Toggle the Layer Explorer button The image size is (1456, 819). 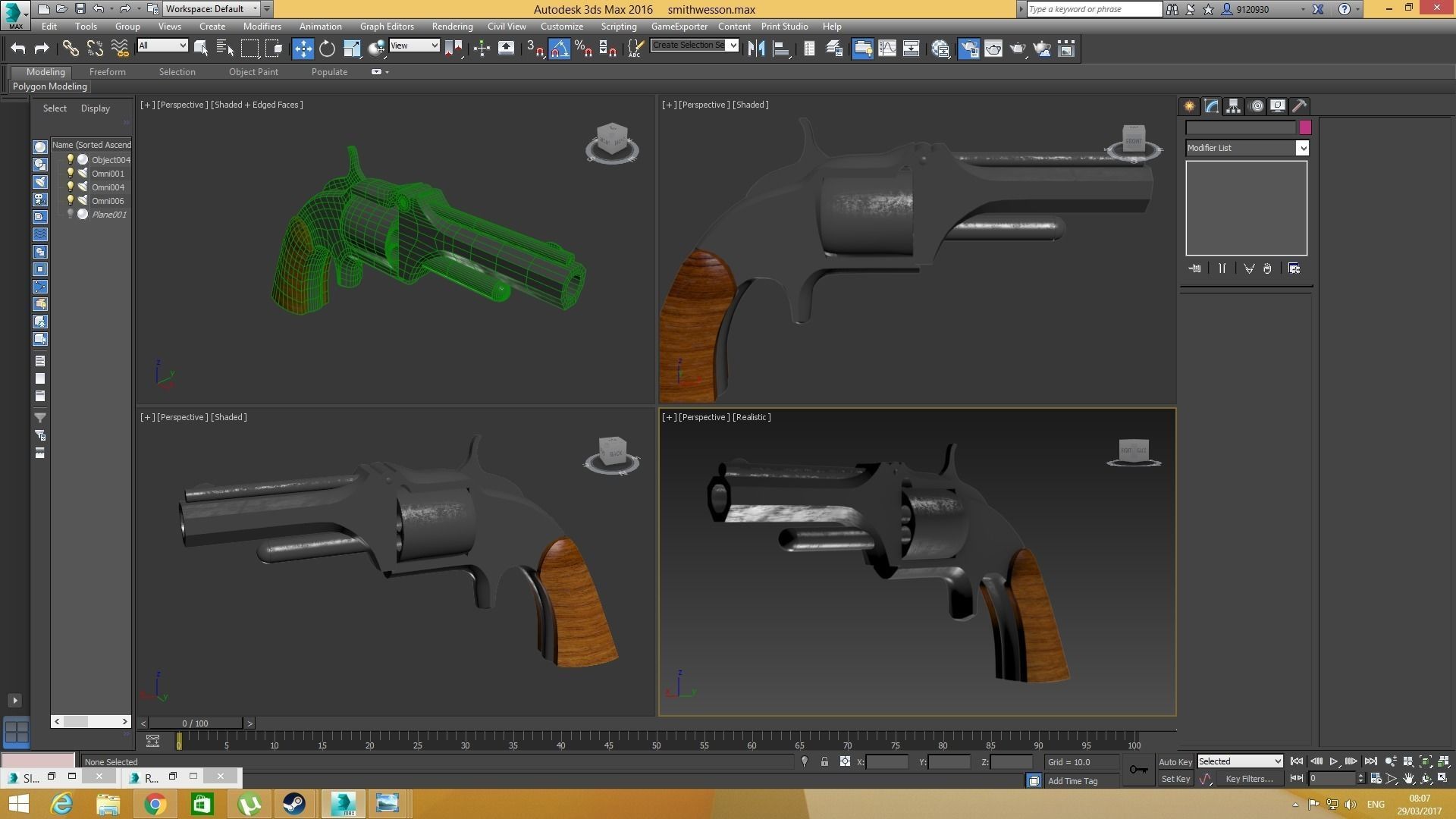click(834, 49)
